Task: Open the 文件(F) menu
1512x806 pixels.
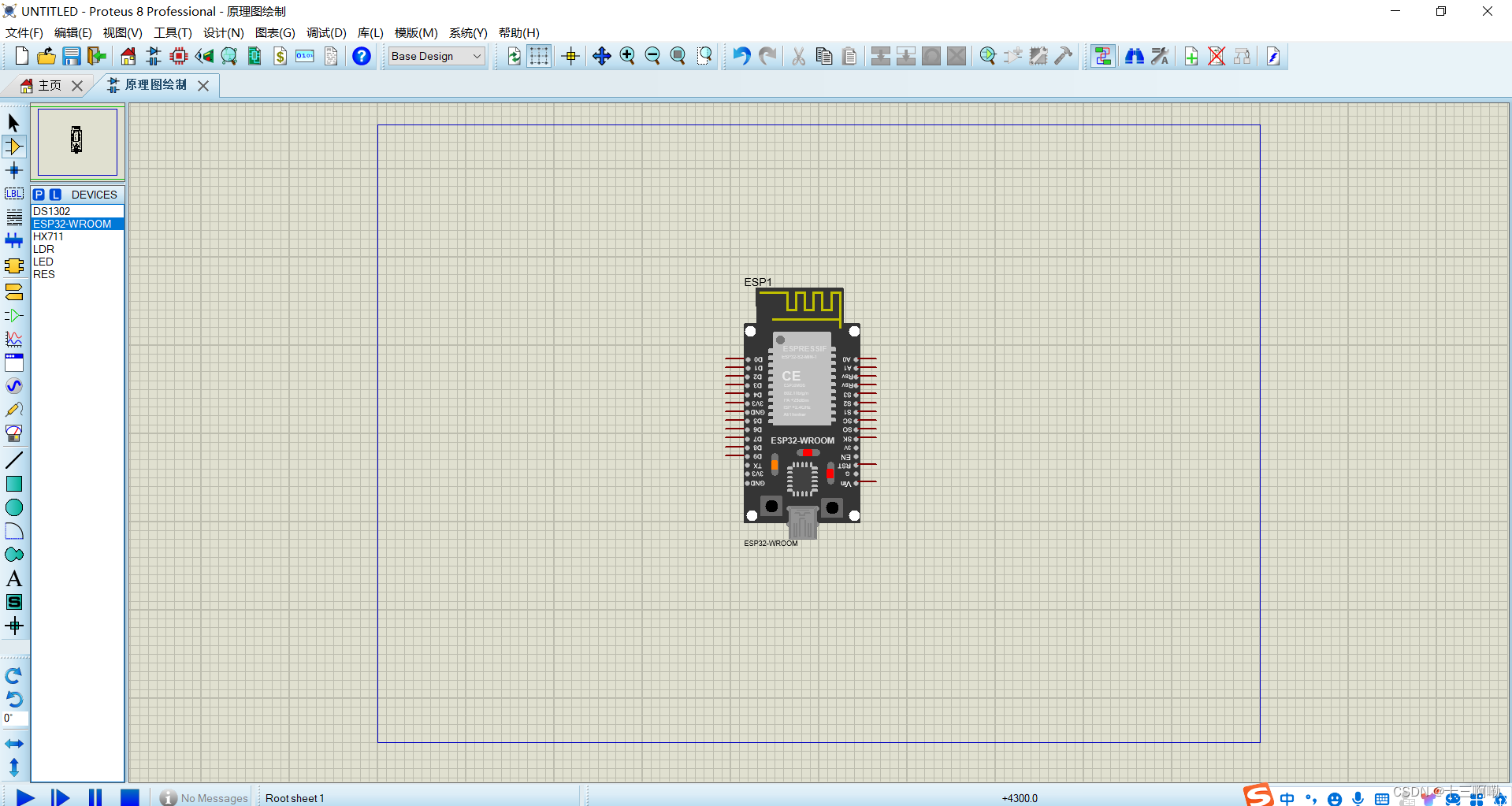Action: point(24,33)
